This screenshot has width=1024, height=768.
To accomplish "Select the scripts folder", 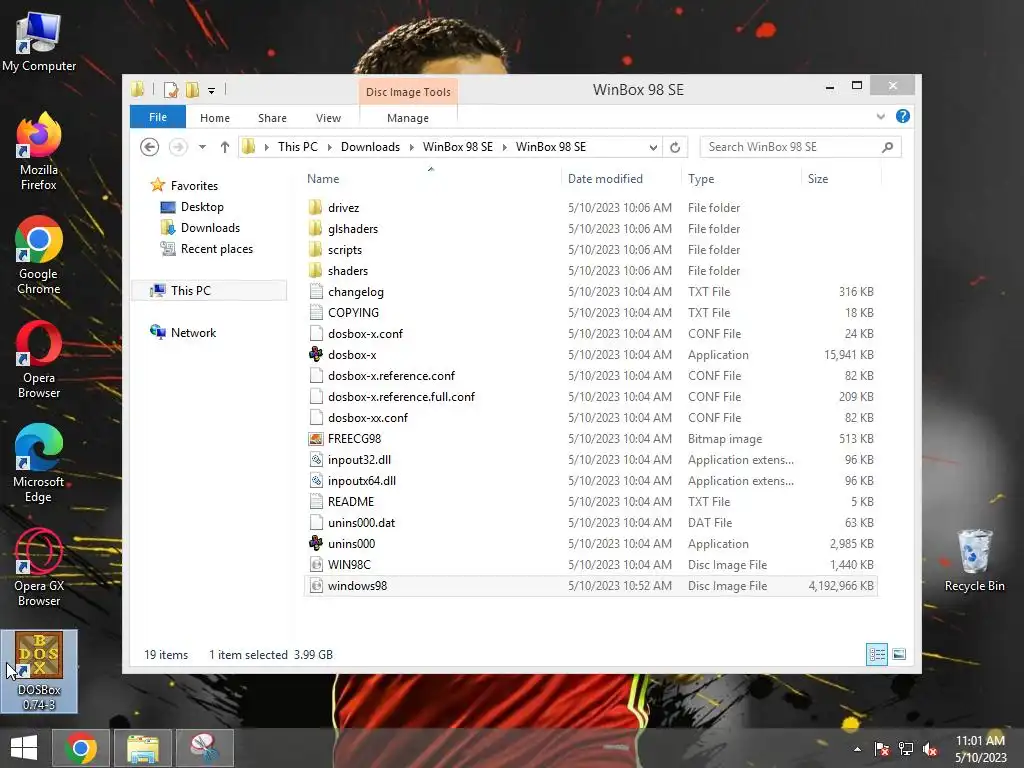I will 590,249.
